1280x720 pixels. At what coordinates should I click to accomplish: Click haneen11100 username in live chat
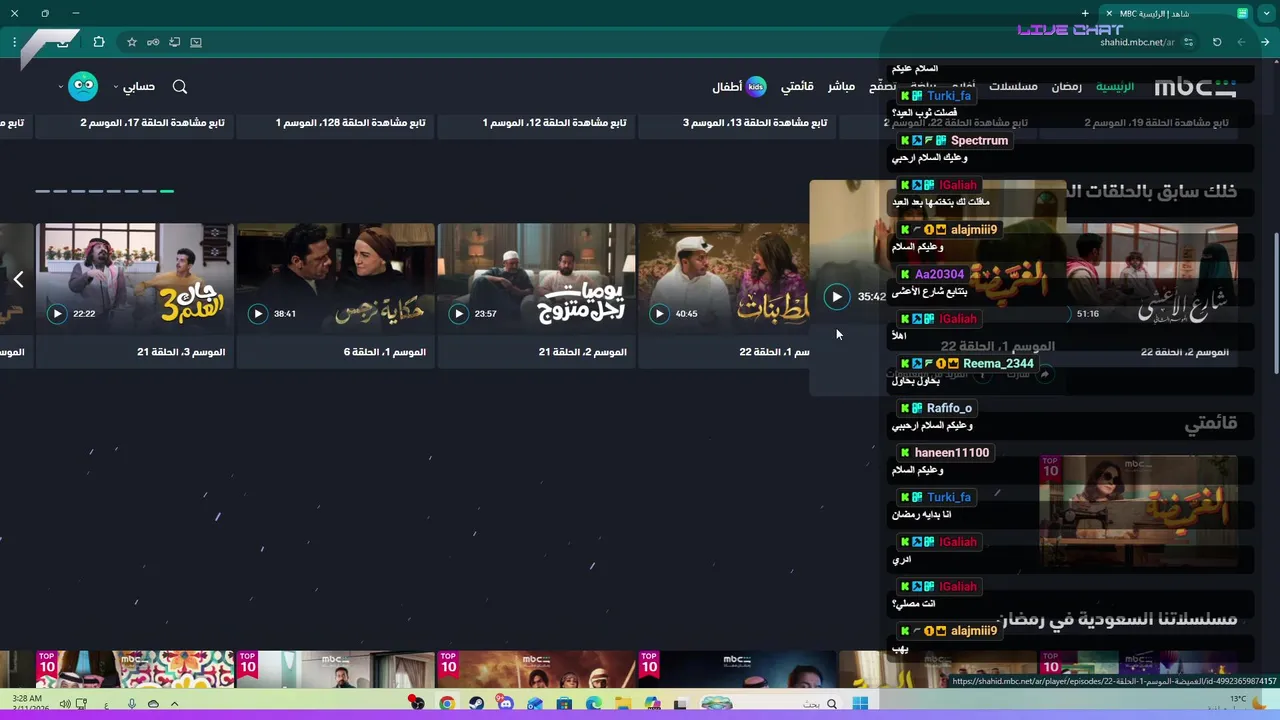(x=951, y=453)
